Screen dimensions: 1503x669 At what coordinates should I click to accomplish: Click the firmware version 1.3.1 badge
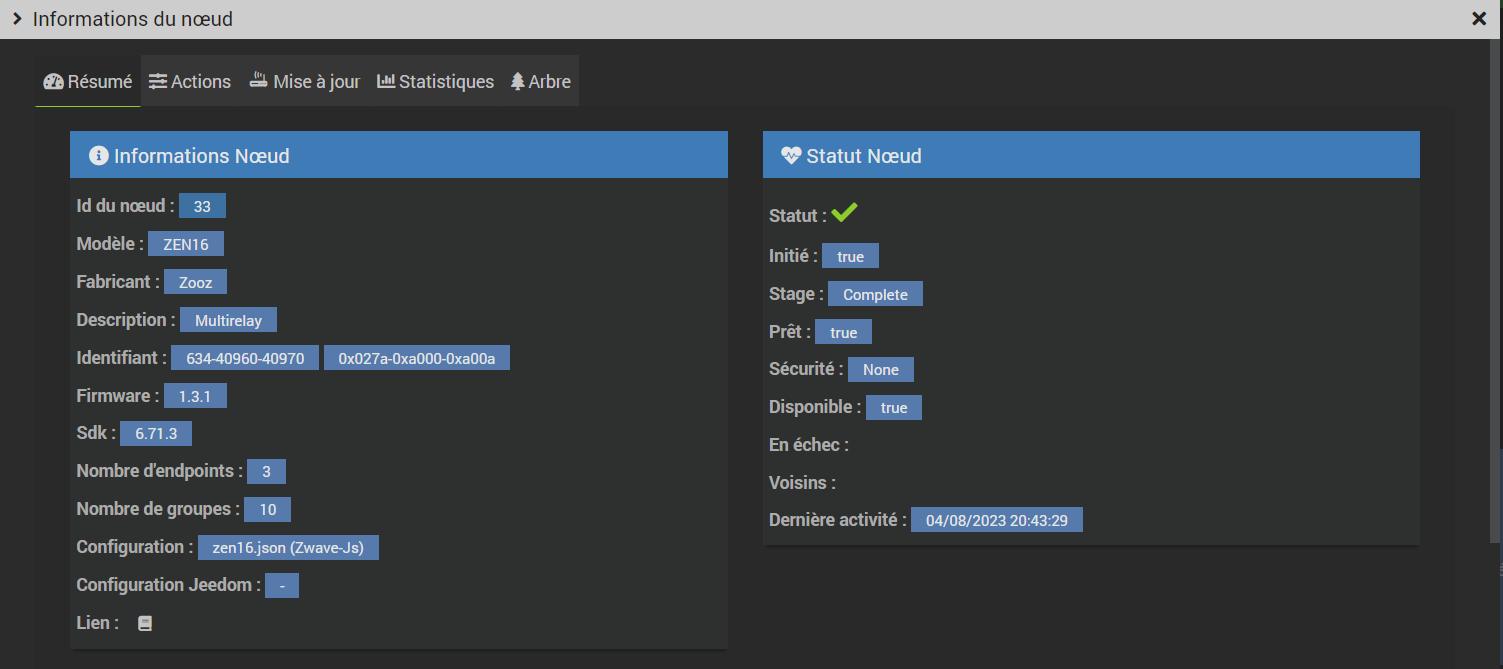click(195, 396)
